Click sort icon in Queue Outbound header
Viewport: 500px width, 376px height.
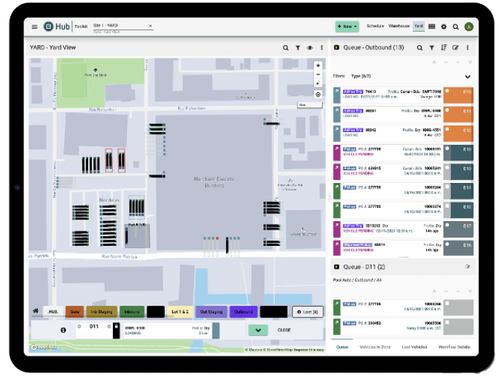point(444,48)
